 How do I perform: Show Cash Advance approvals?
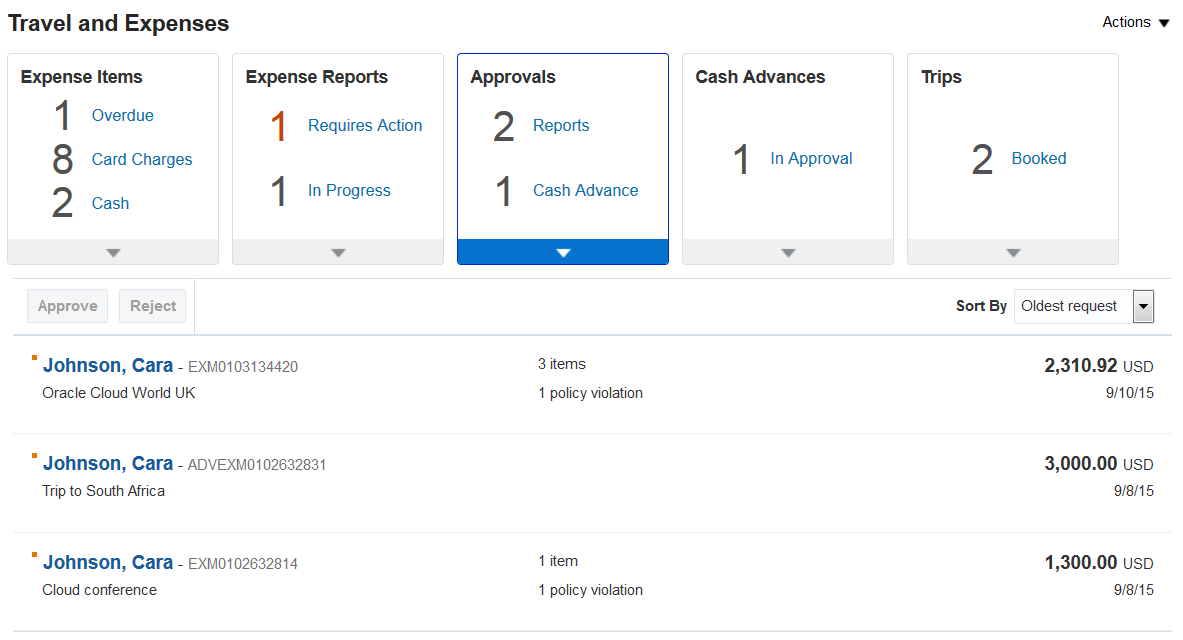pos(585,190)
